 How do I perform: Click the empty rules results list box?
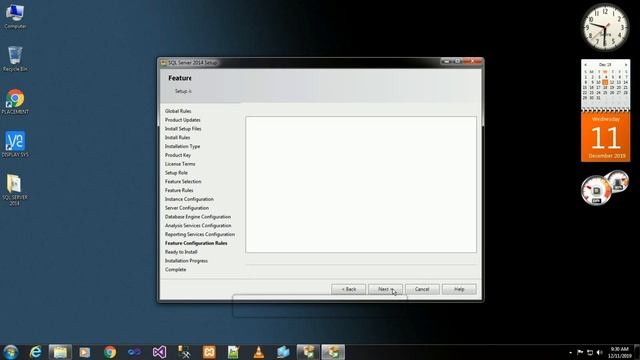361,184
